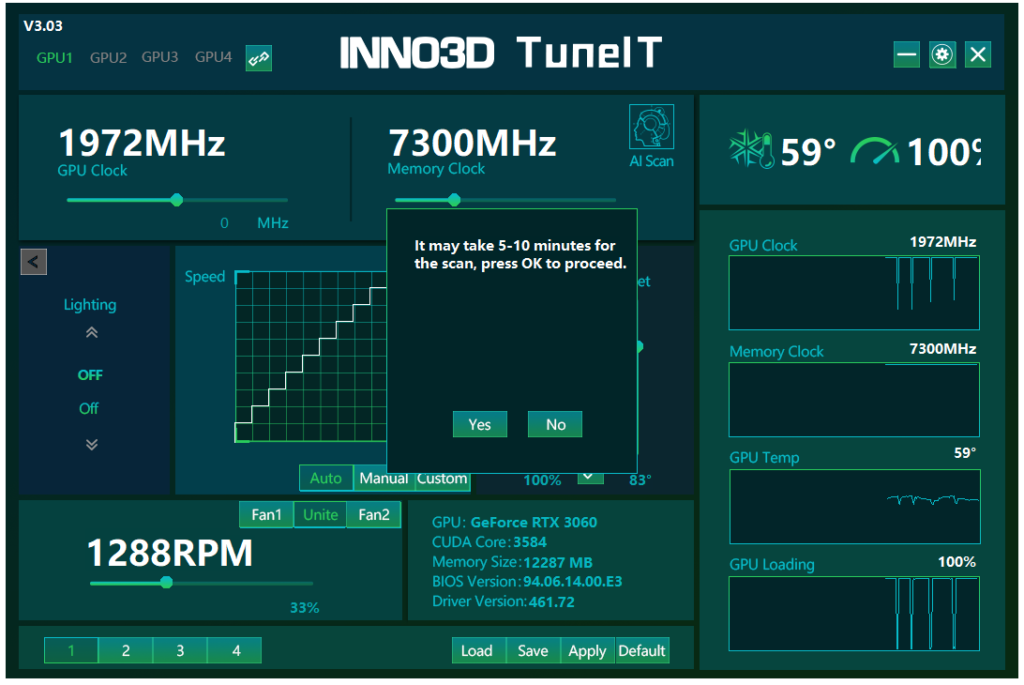Launch the AI Scan feature icon
1024x685 pixels.
(x=651, y=127)
